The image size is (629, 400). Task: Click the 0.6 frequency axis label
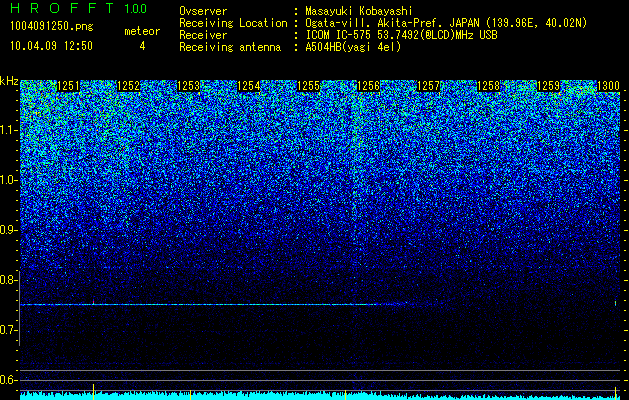[x=8, y=380]
